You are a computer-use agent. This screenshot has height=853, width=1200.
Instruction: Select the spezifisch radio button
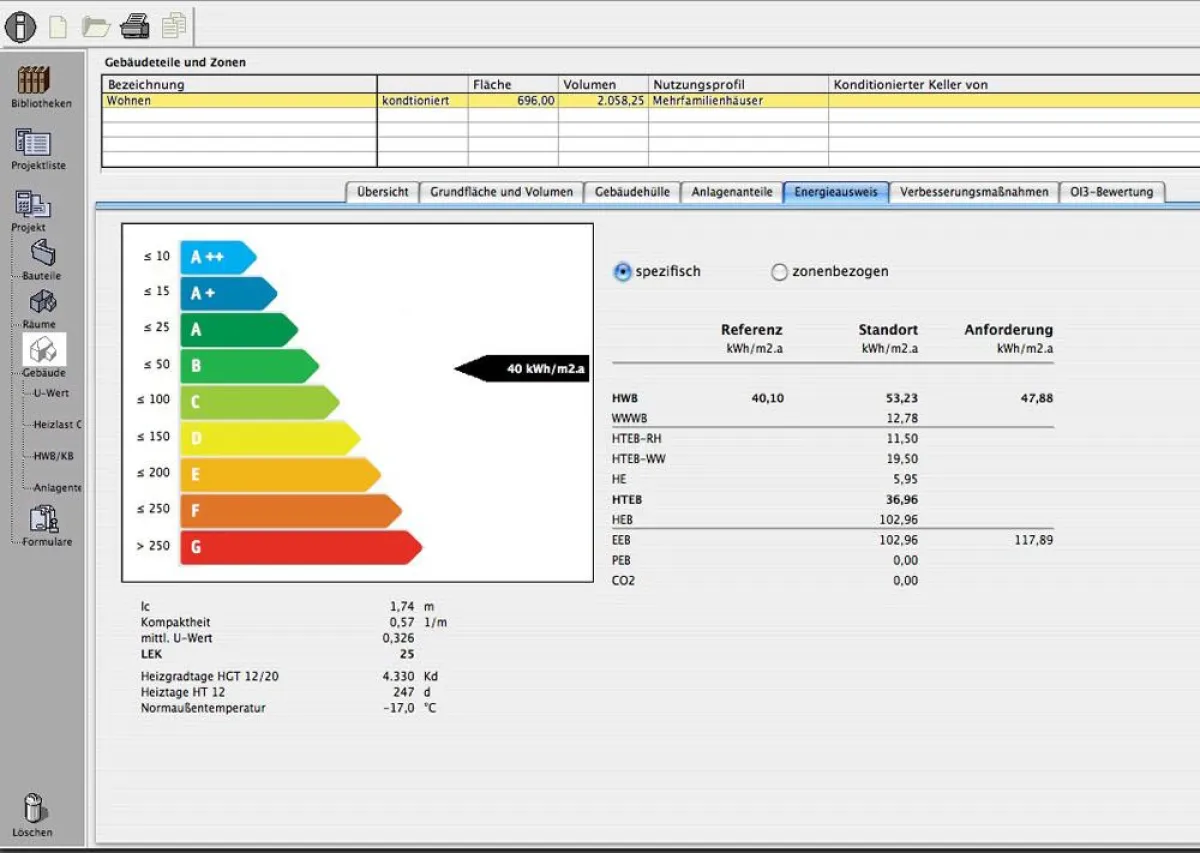[x=621, y=272]
